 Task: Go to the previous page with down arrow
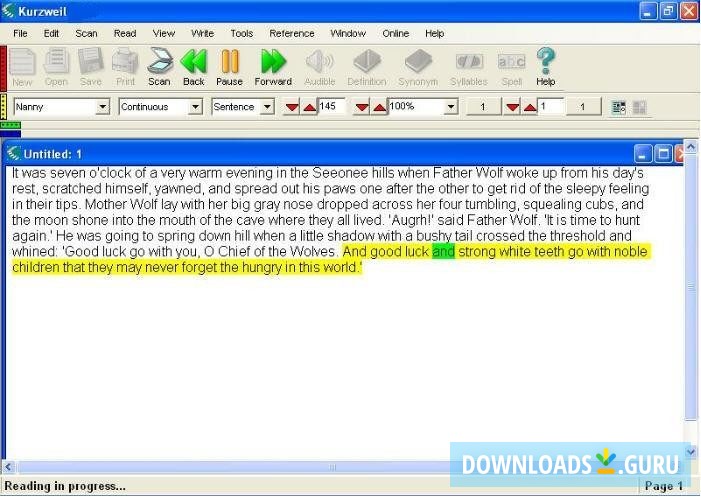513,107
